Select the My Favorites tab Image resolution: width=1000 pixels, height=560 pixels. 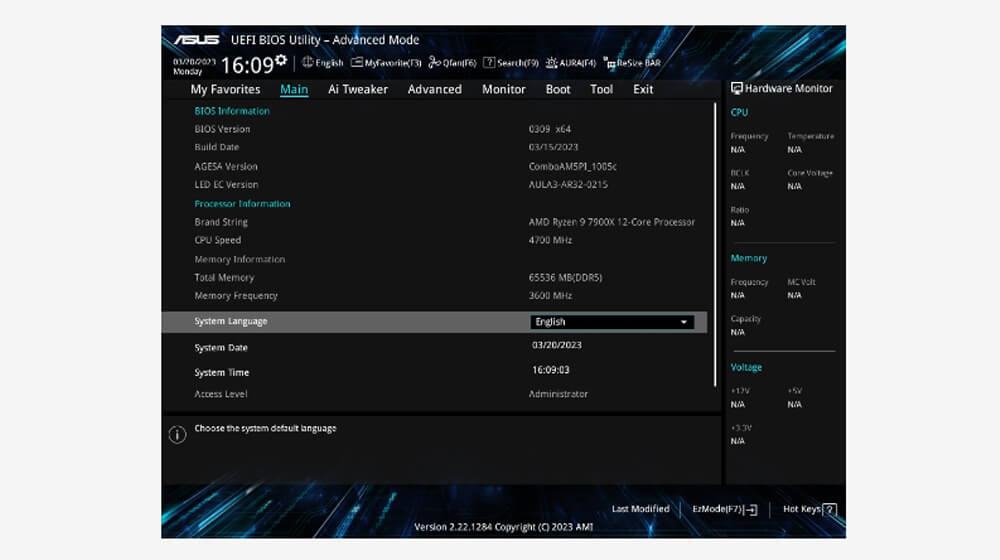(x=225, y=89)
